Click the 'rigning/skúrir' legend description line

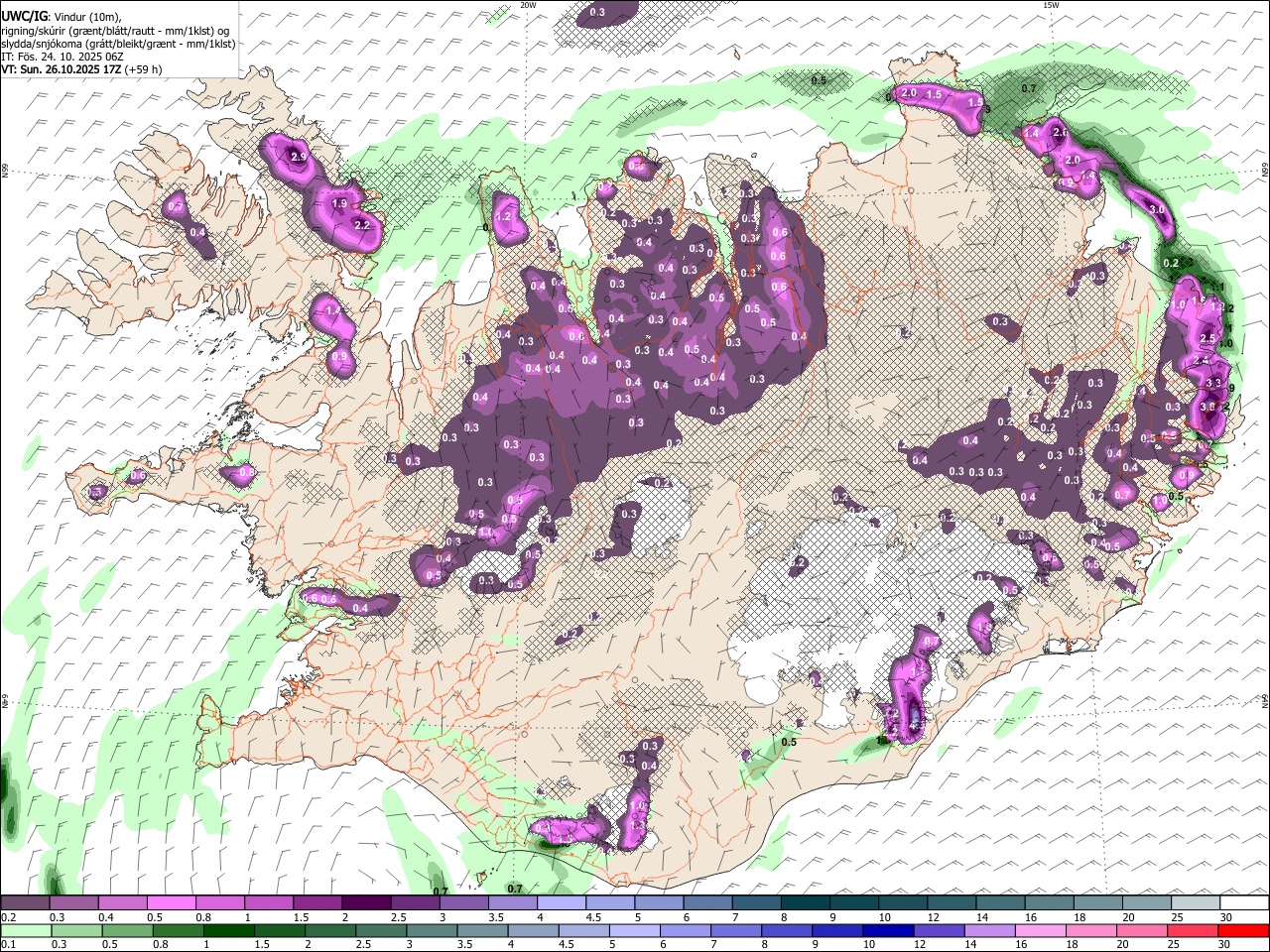(115, 30)
